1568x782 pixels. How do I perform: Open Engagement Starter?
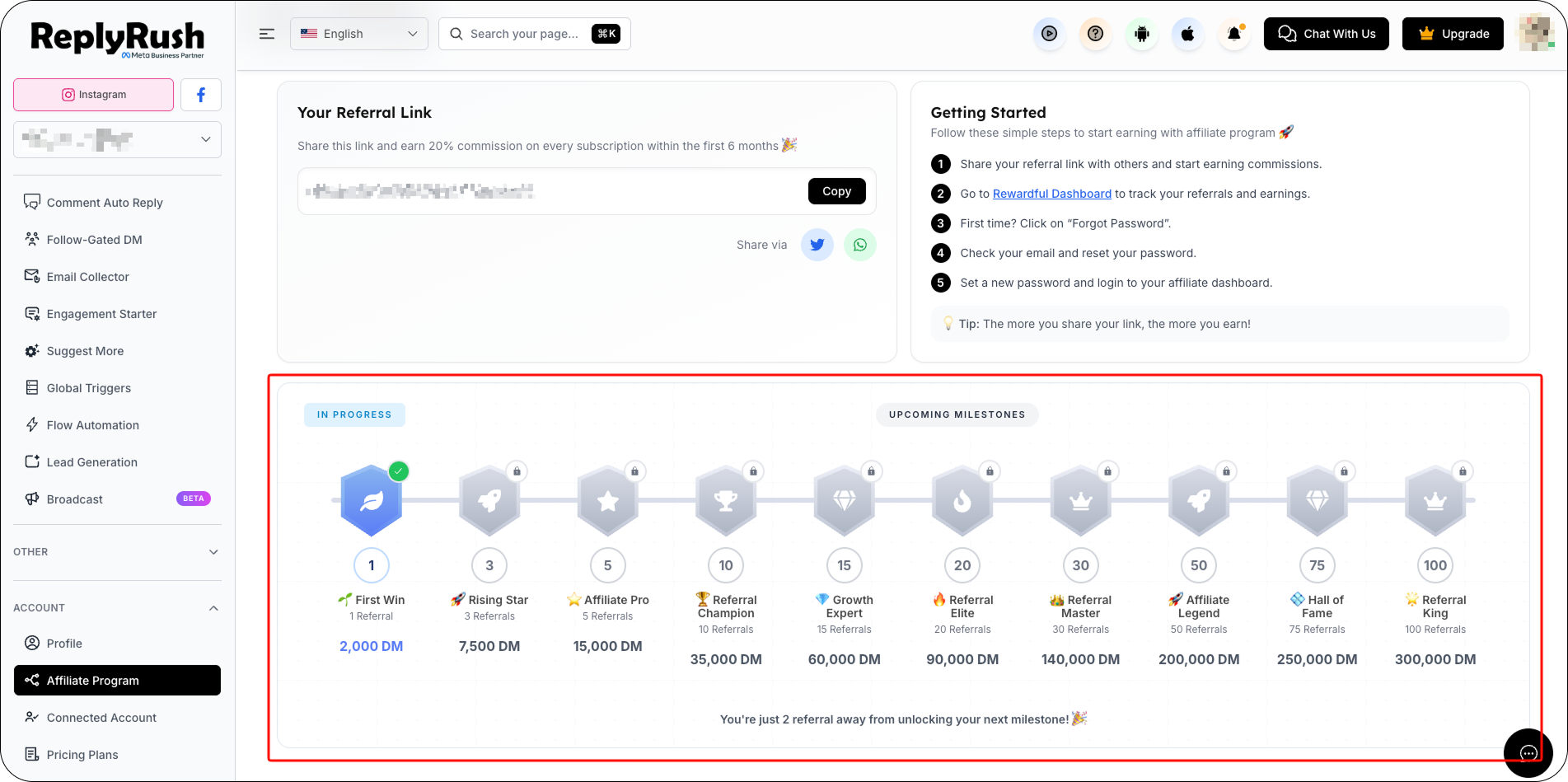tap(117, 314)
